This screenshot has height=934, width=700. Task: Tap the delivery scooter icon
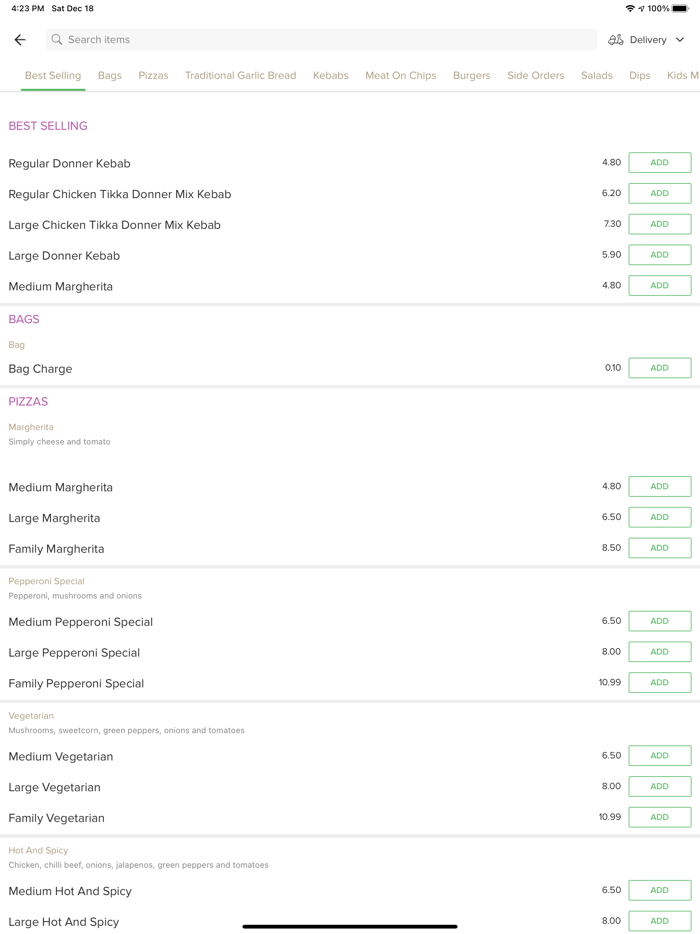point(616,40)
